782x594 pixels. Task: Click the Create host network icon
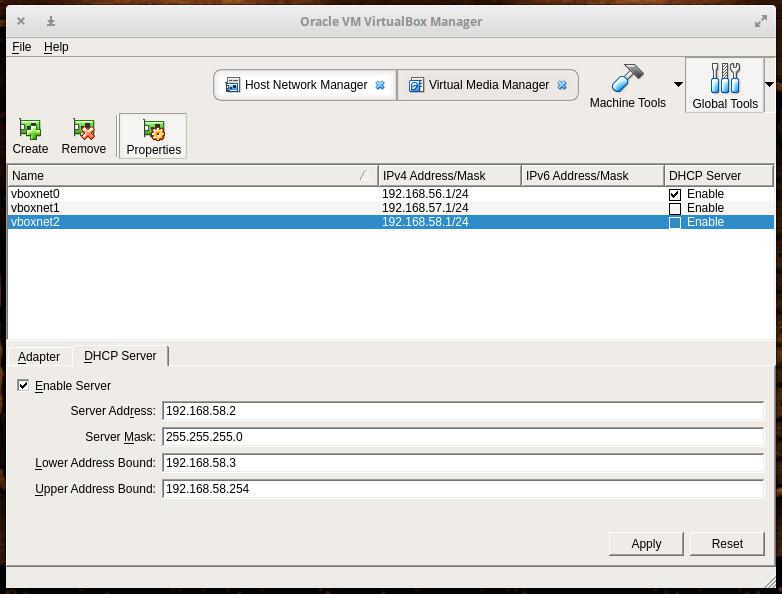(30, 129)
